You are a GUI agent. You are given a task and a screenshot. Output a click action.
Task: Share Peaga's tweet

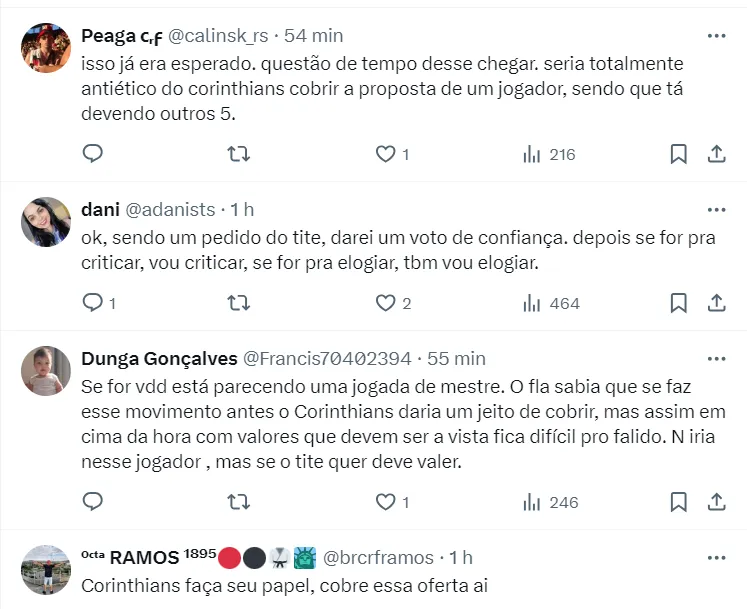(x=716, y=154)
